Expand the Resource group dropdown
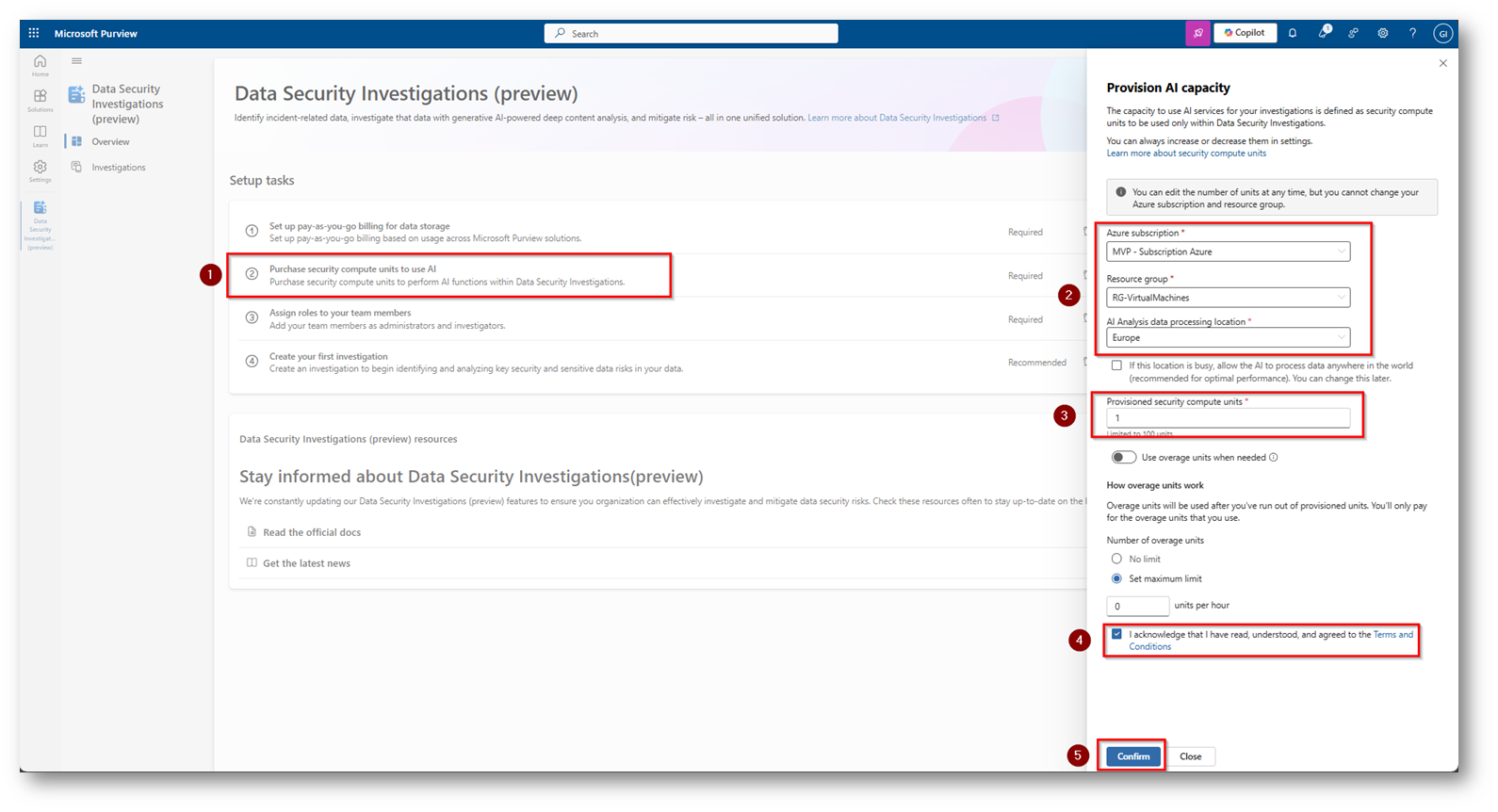The height and width of the screenshot is (812, 1498). [x=1228, y=298]
